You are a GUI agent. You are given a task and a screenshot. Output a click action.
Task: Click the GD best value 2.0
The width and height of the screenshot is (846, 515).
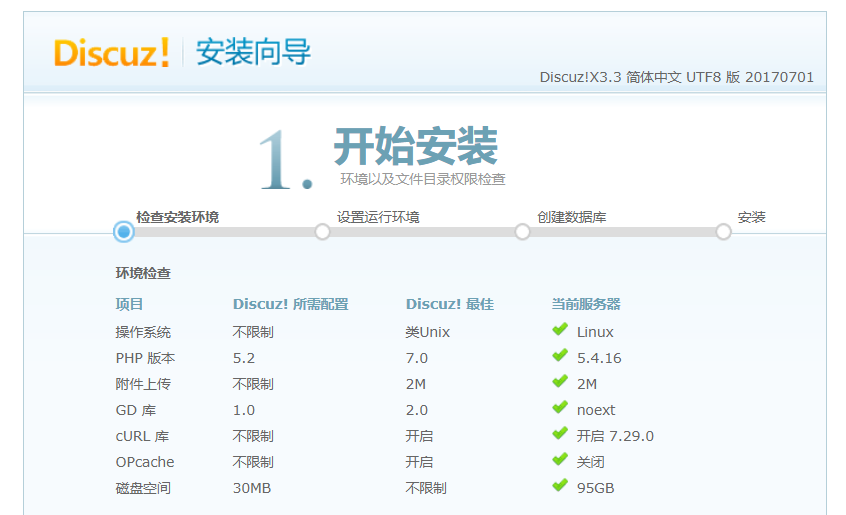pos(417,410)
